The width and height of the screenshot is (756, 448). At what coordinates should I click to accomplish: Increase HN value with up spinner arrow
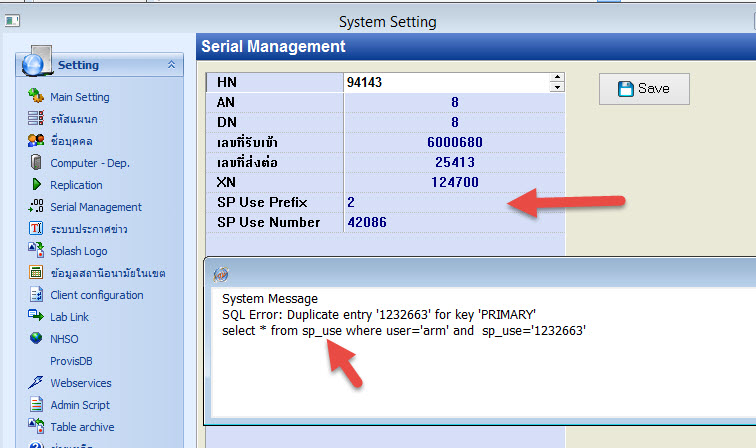click(x=556, y=78)
